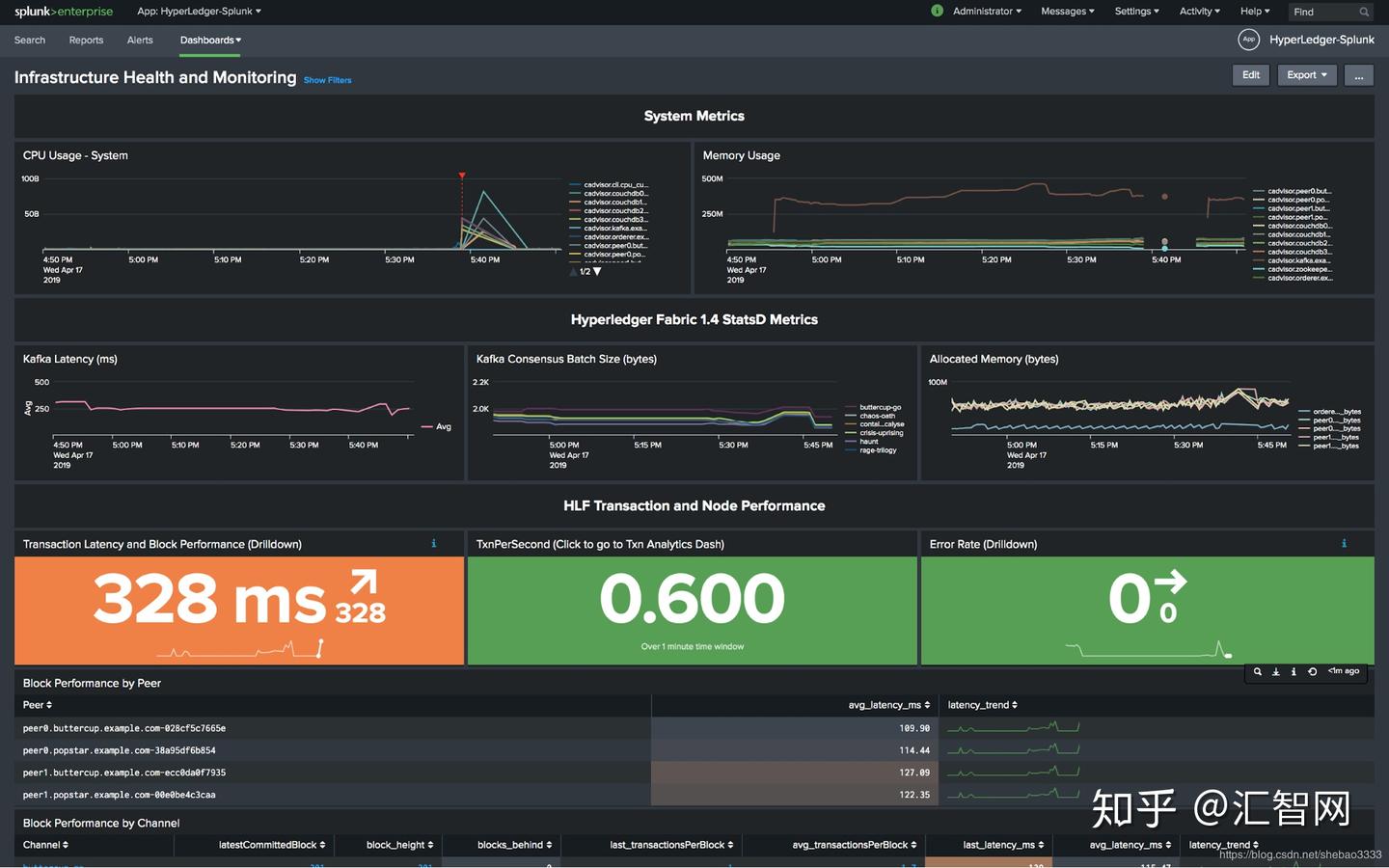Click the 127.09 latency cell
1389x868 pixels.
pyautogui.click(x=795, y=773)
